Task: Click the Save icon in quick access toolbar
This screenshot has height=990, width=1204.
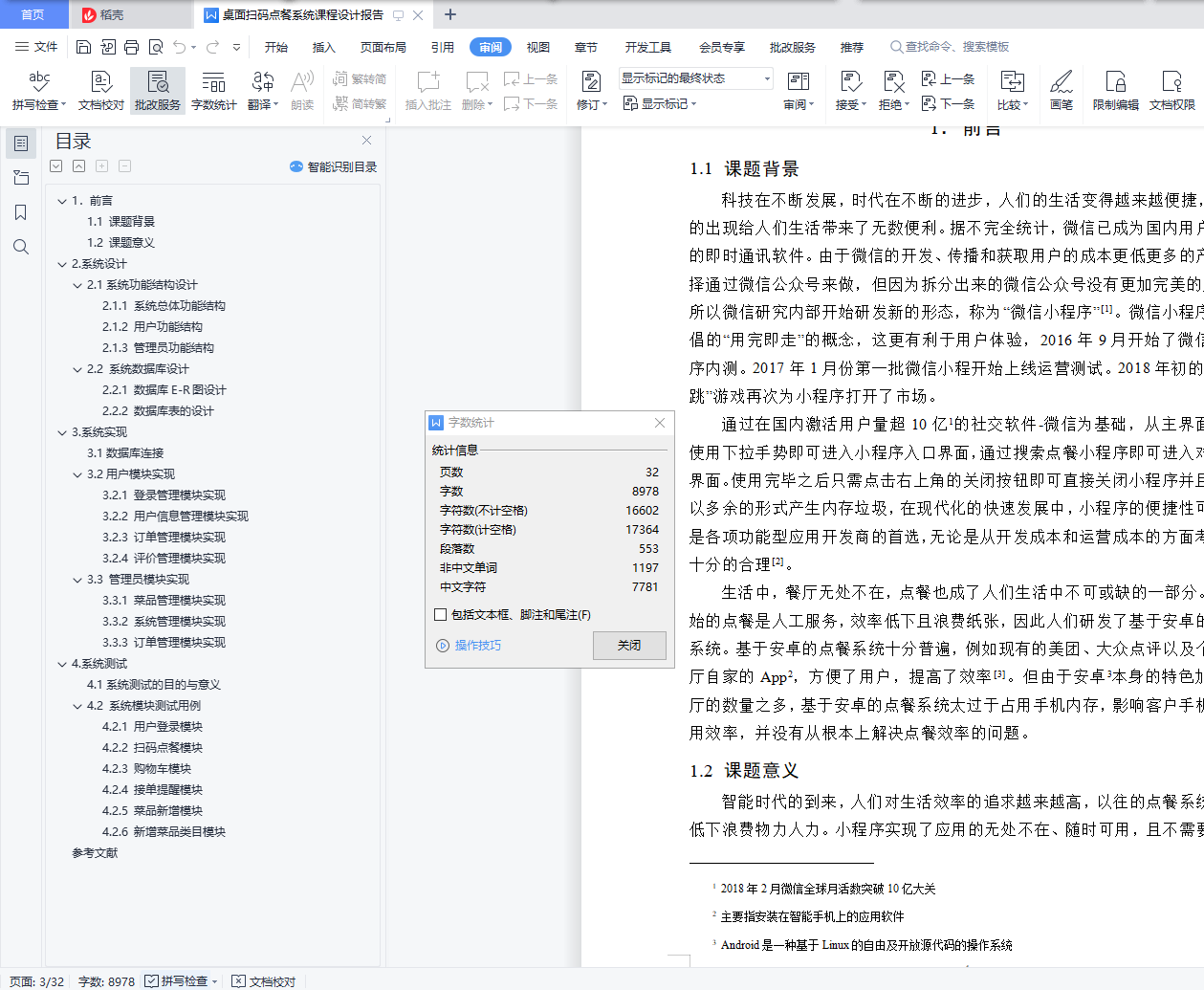Action: (83, 47)
